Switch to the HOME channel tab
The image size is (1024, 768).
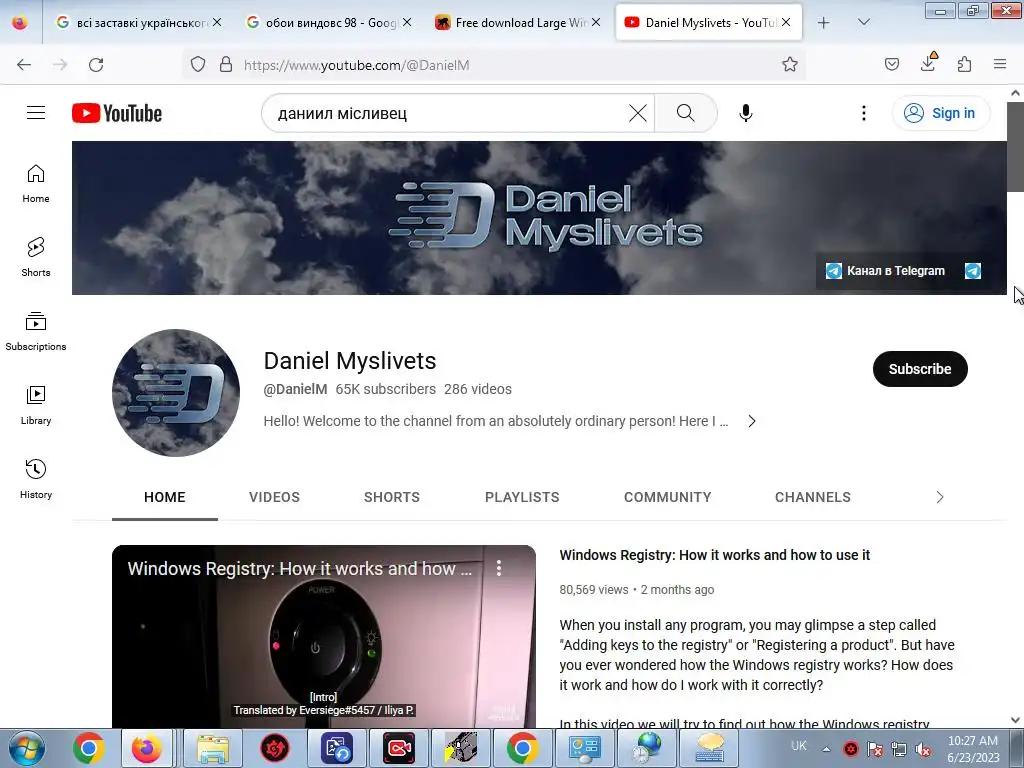coord(165,497)
